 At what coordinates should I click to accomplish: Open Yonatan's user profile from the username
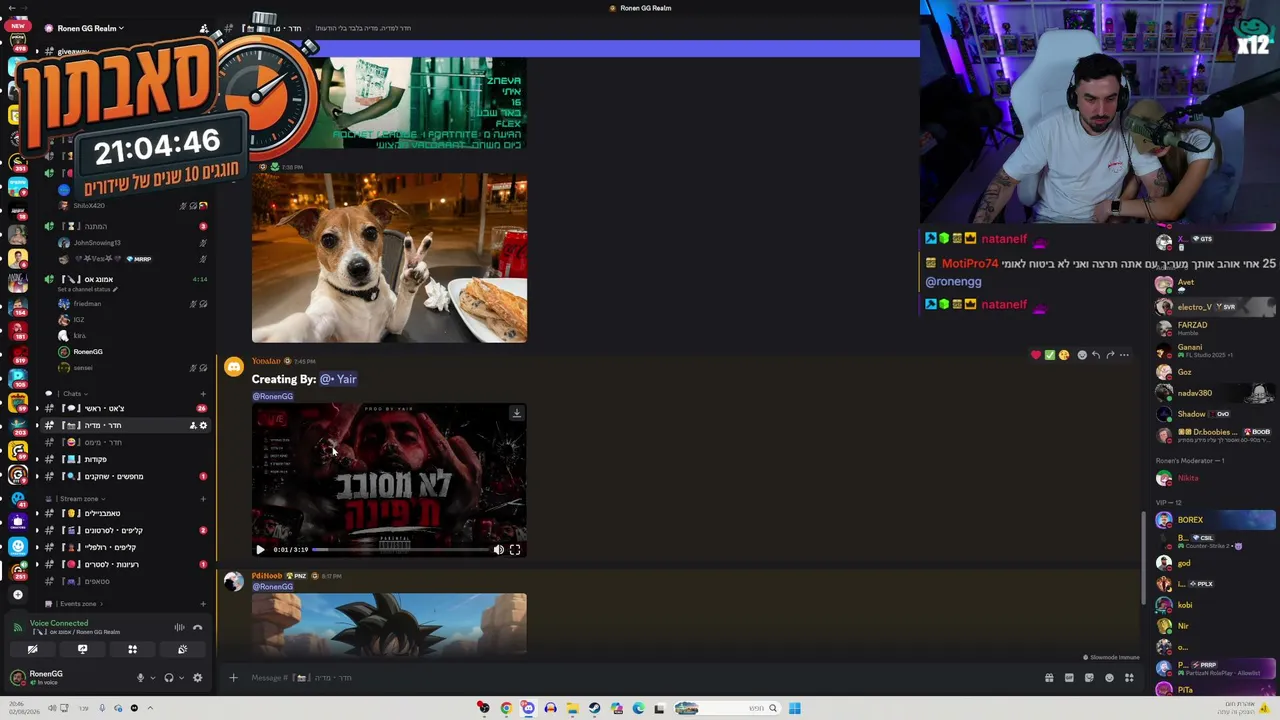click(x=266, y=361)
